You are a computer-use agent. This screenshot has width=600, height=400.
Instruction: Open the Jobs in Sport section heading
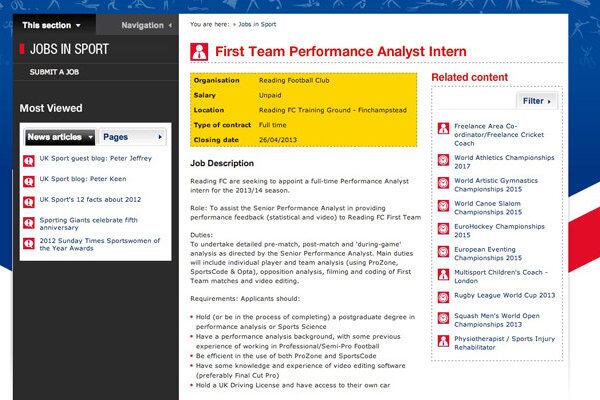[x=69, y=49]
